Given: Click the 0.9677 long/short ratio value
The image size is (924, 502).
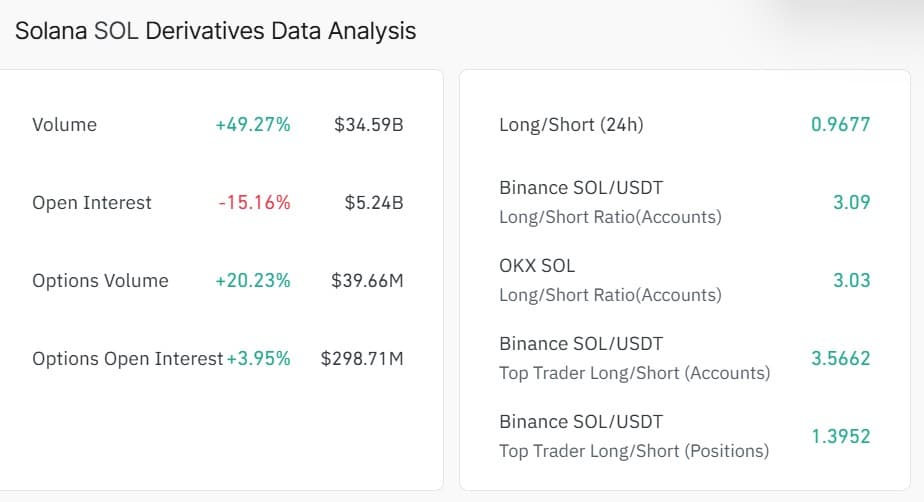Looking at the screenshot, I should (840, 125).
